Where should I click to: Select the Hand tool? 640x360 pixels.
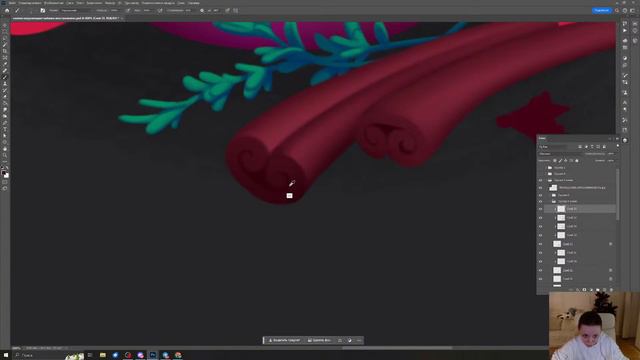5,149
